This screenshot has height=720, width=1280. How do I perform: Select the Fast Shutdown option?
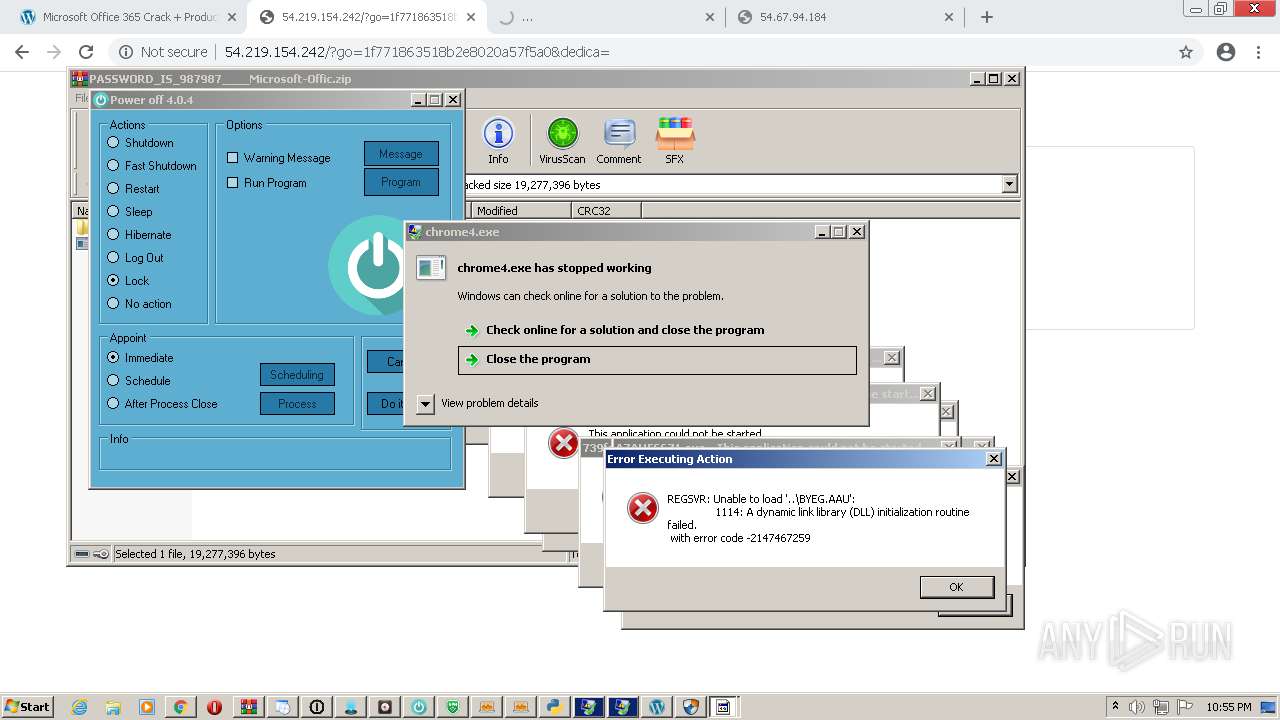coord(113,166)
